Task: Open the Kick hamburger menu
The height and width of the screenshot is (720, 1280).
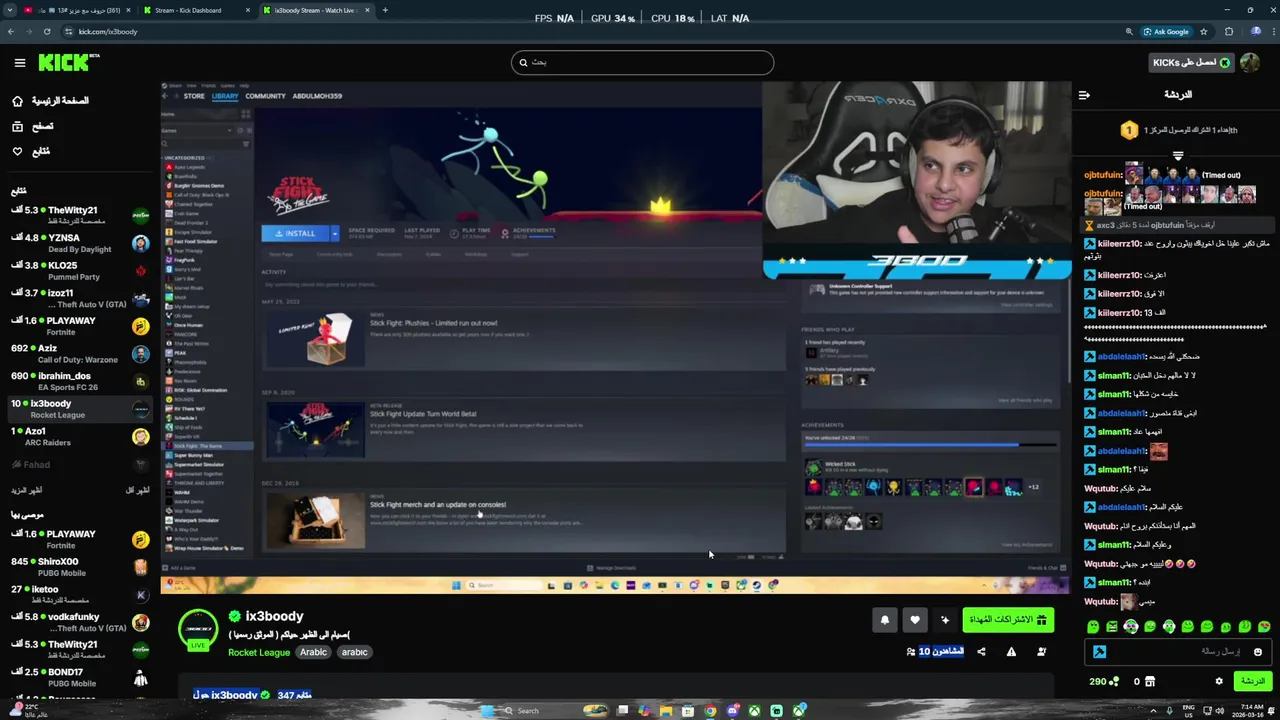Action: (x=19, y=62)
